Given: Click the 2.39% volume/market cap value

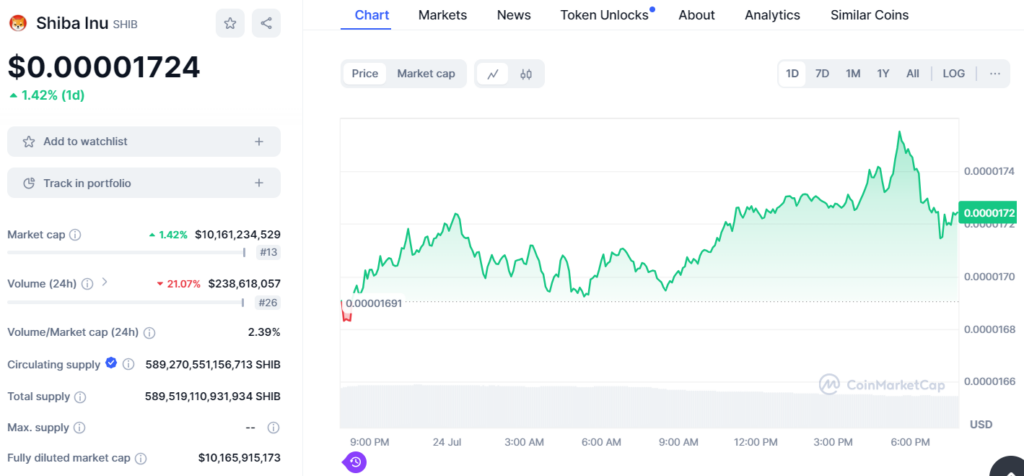Looking at the screenshot, I should 264,332.
